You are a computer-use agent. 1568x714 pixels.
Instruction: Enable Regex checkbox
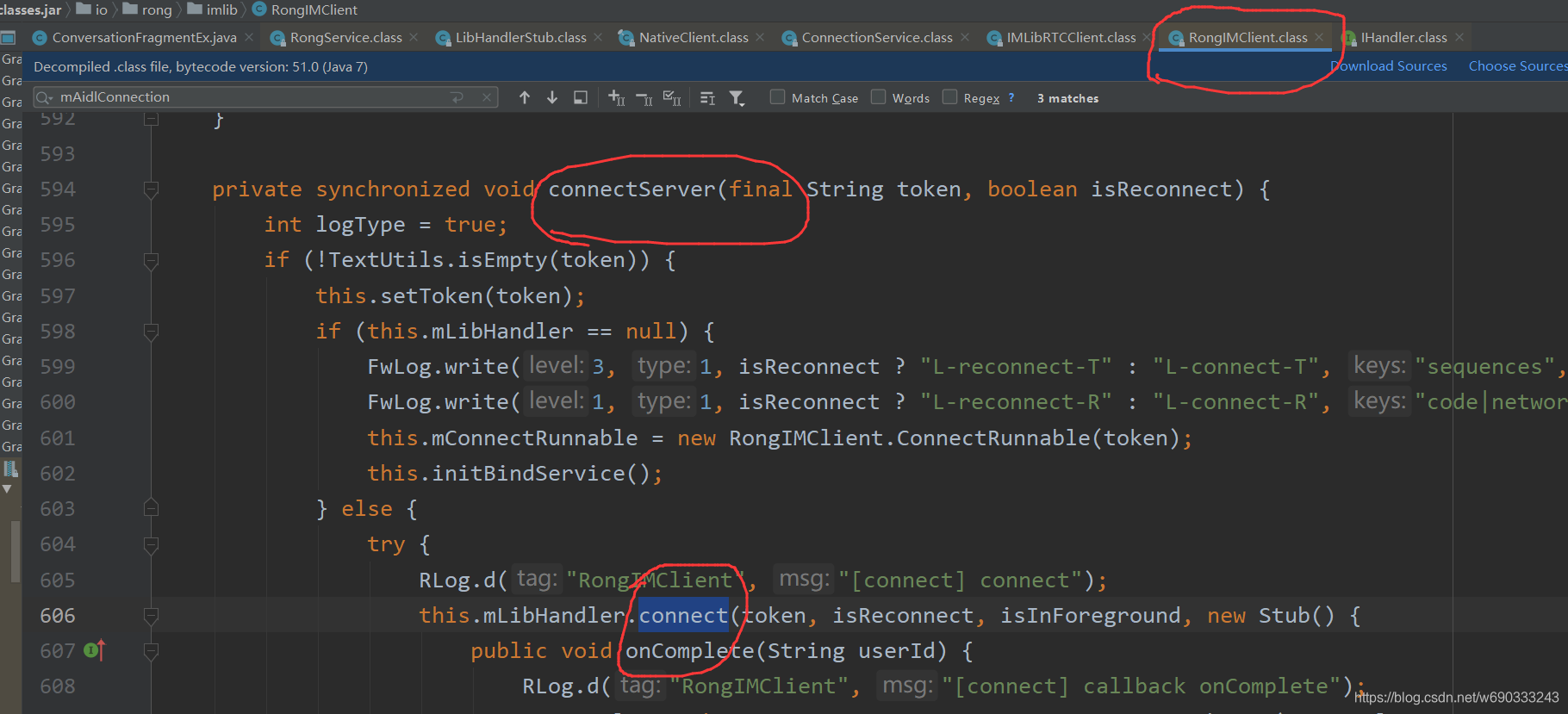pos(949,96)
